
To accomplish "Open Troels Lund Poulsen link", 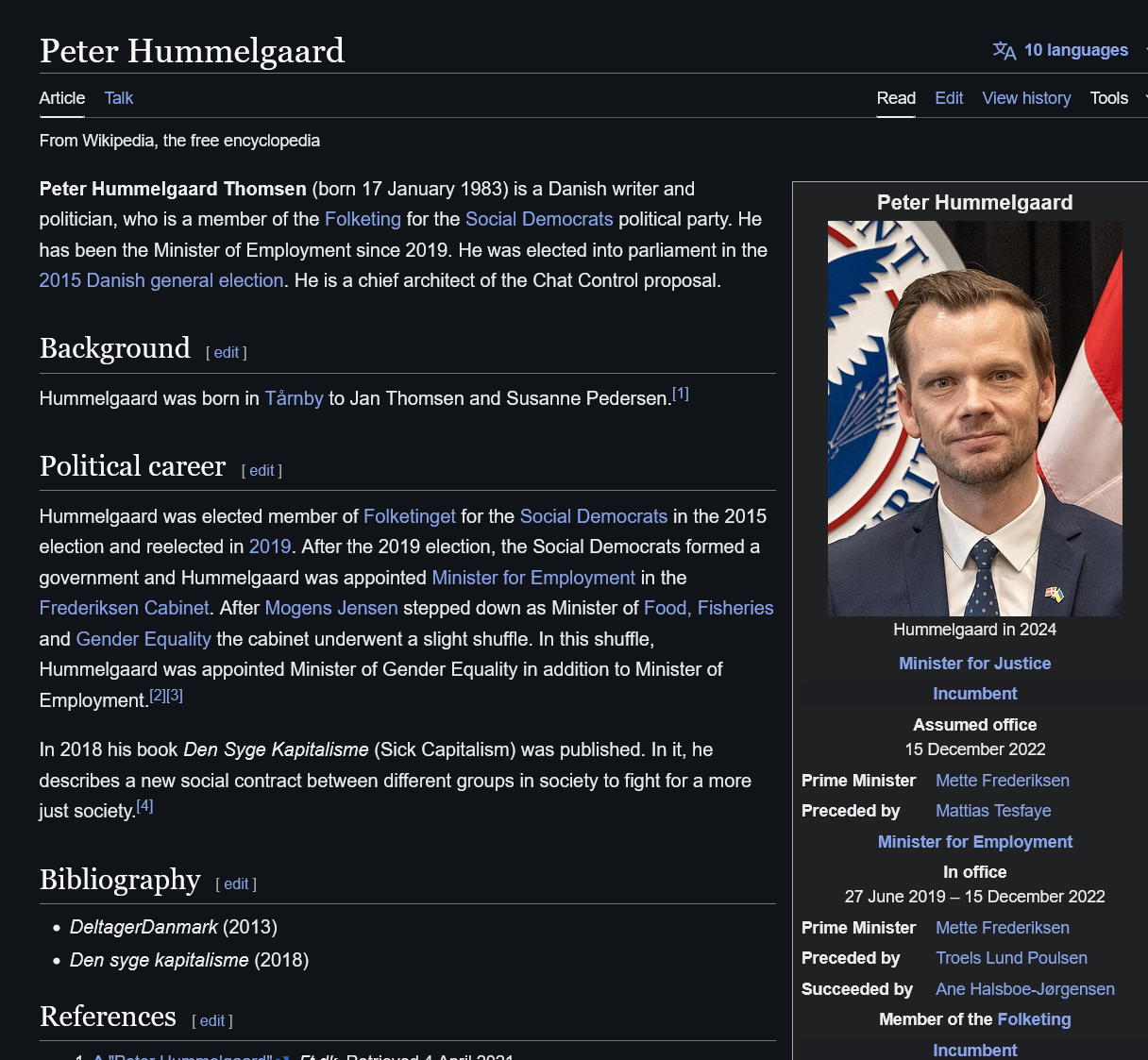I will [x=1011, y=958].
